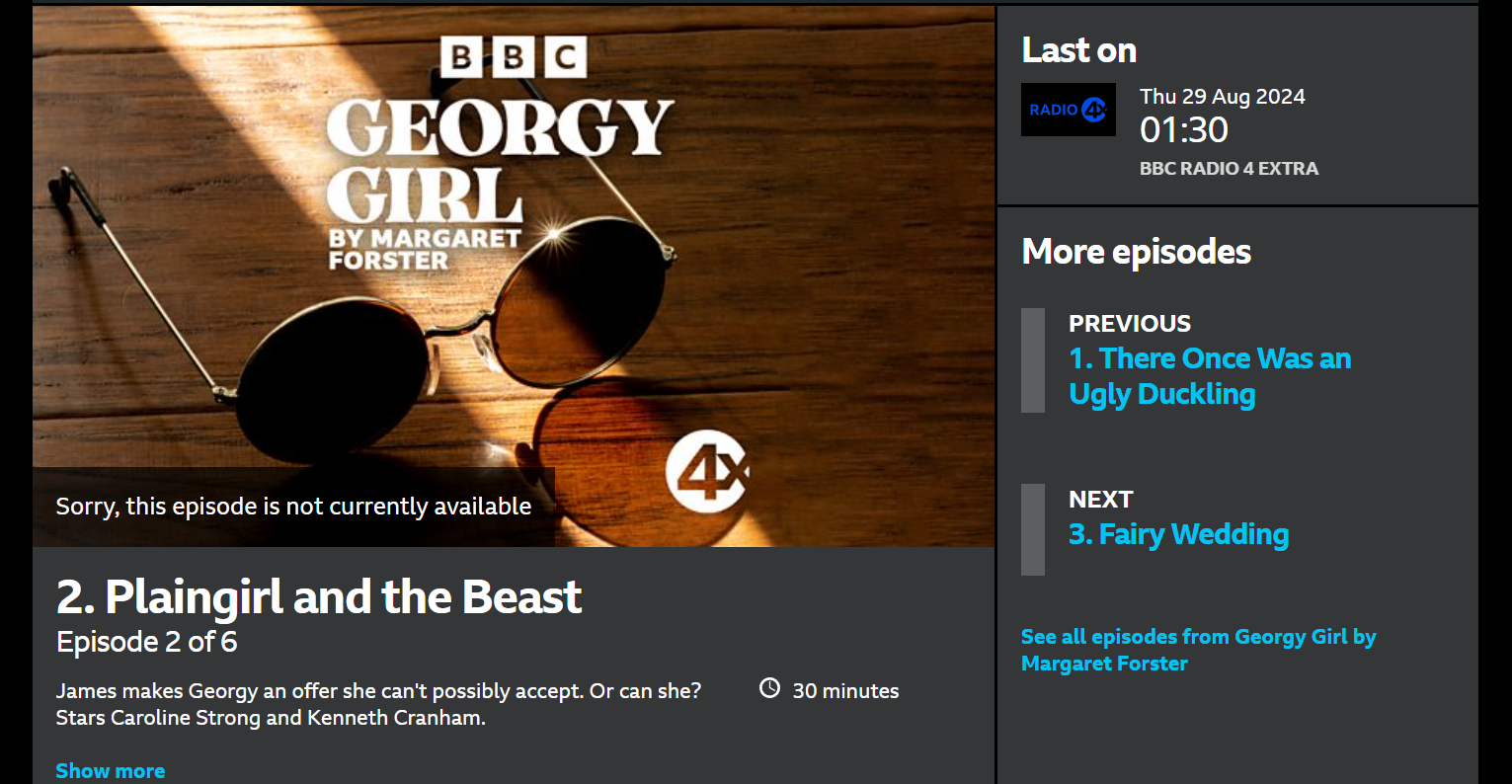This screenshot has height=784, width=1512.
Task: Open previous episode There Once Was an Ugly Duckling
Action: tap(1210, 375)
